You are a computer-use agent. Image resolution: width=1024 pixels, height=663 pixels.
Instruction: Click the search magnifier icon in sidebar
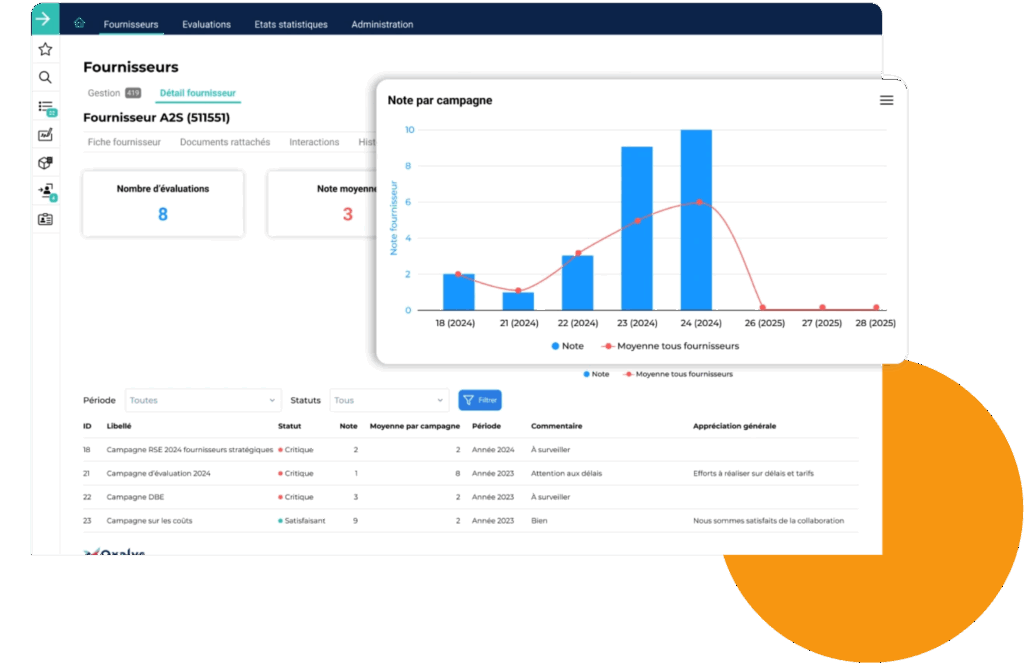tap(45, 77)
